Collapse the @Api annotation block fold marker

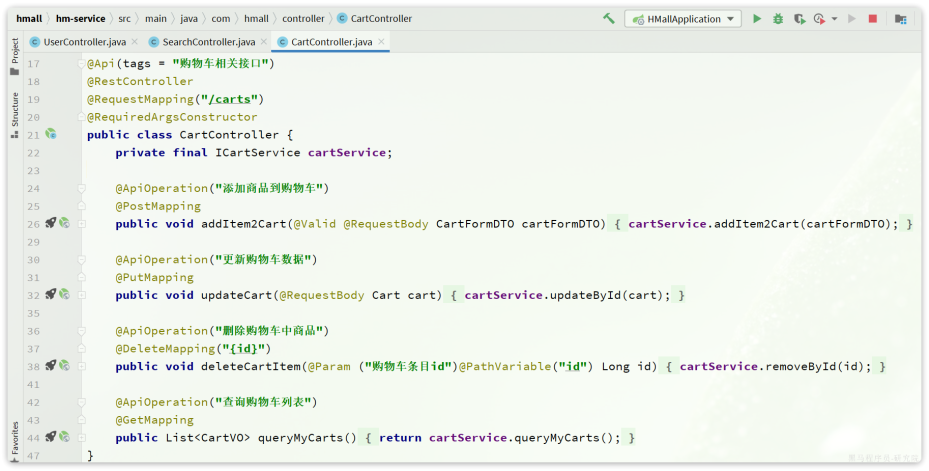(x=81, y=64)
